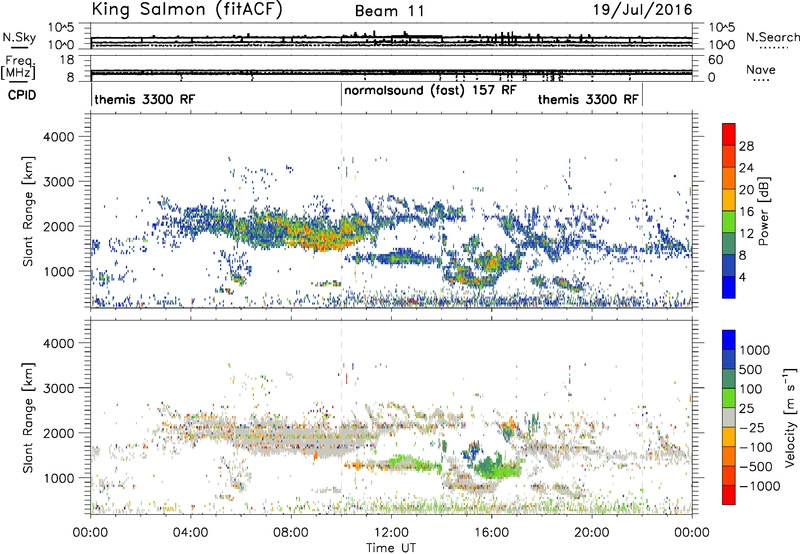Click the '500' tick on Velocity colorbar
This screenshot has width=800, height=554.
[753, 370]
